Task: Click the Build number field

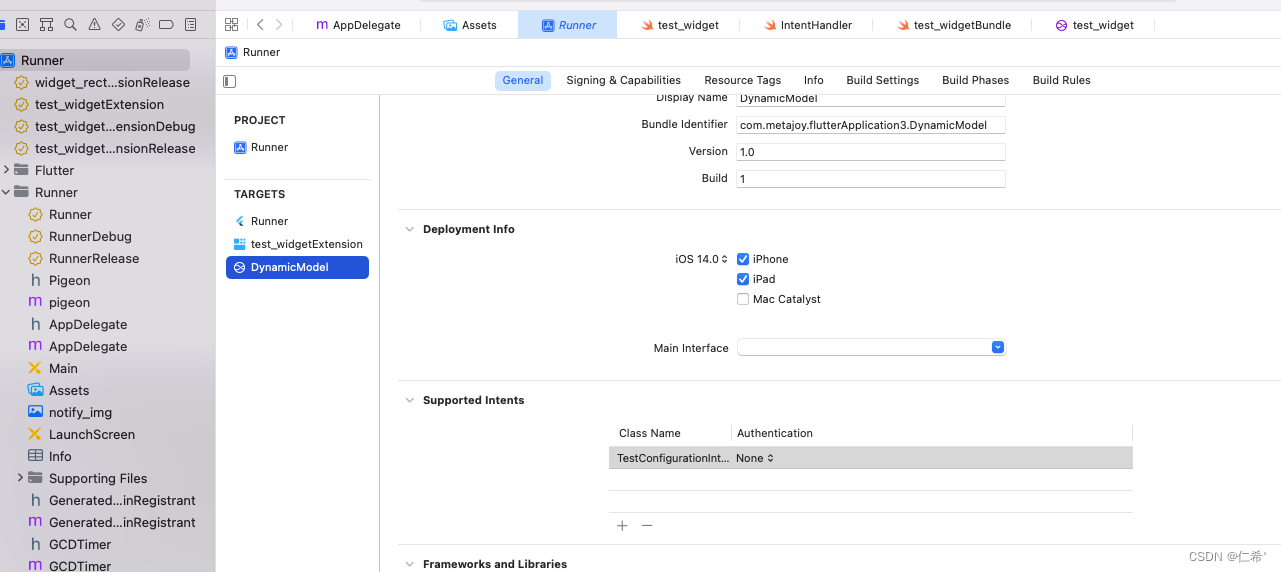Action: click(871, 179)
